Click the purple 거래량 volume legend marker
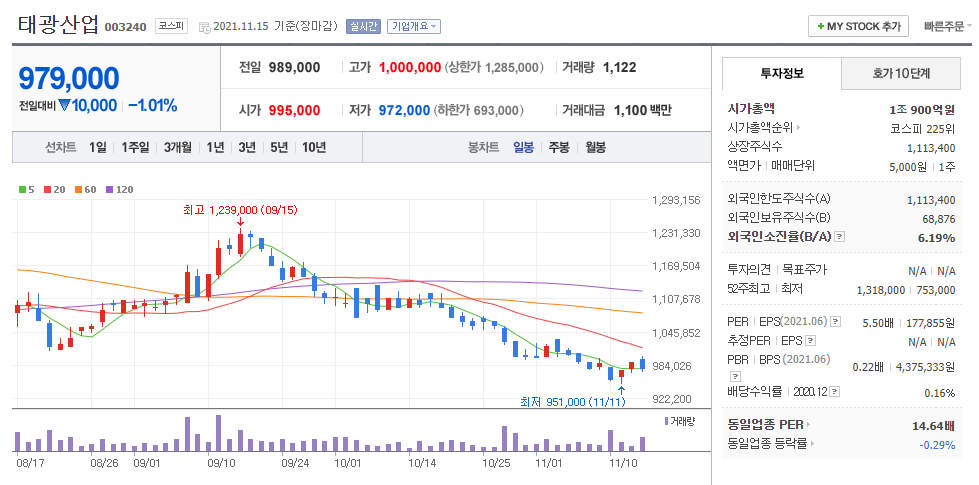The image size is (979, 485). tap(666, 421)
